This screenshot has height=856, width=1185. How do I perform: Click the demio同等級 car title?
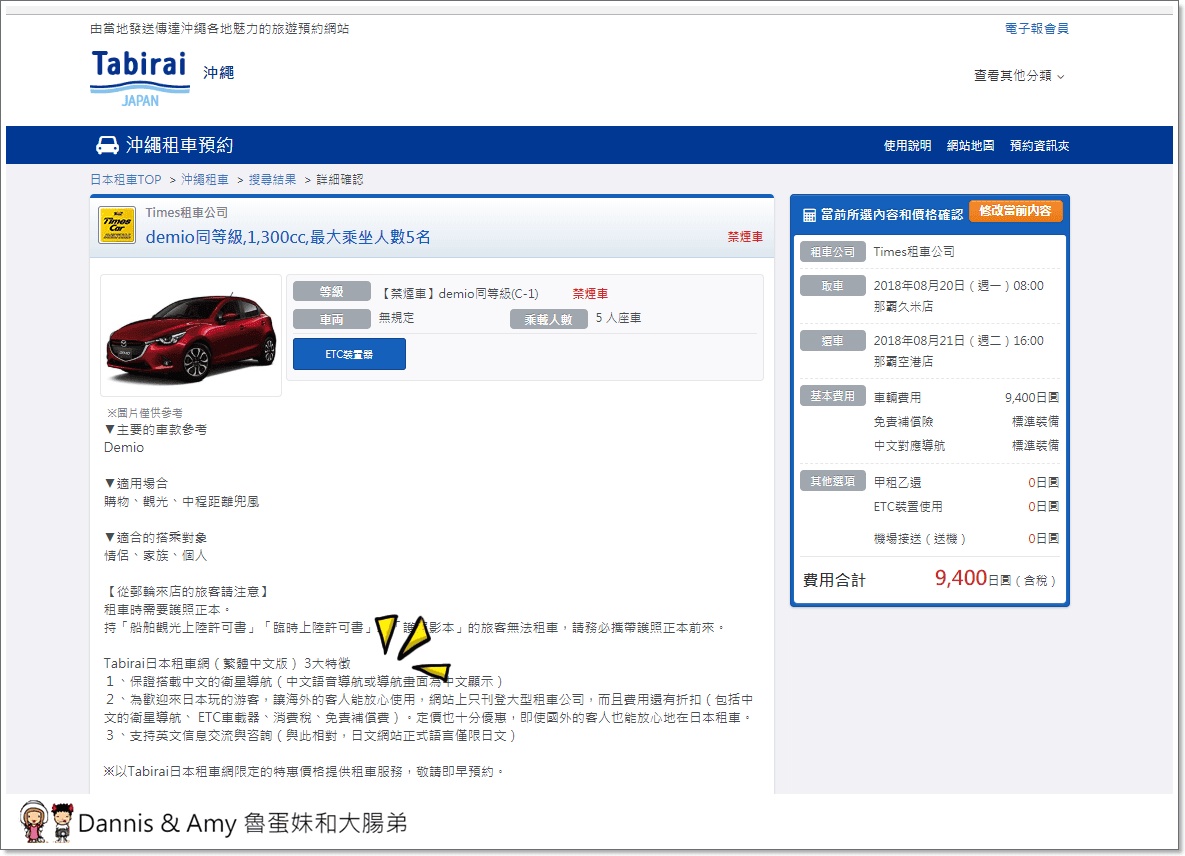288,237
